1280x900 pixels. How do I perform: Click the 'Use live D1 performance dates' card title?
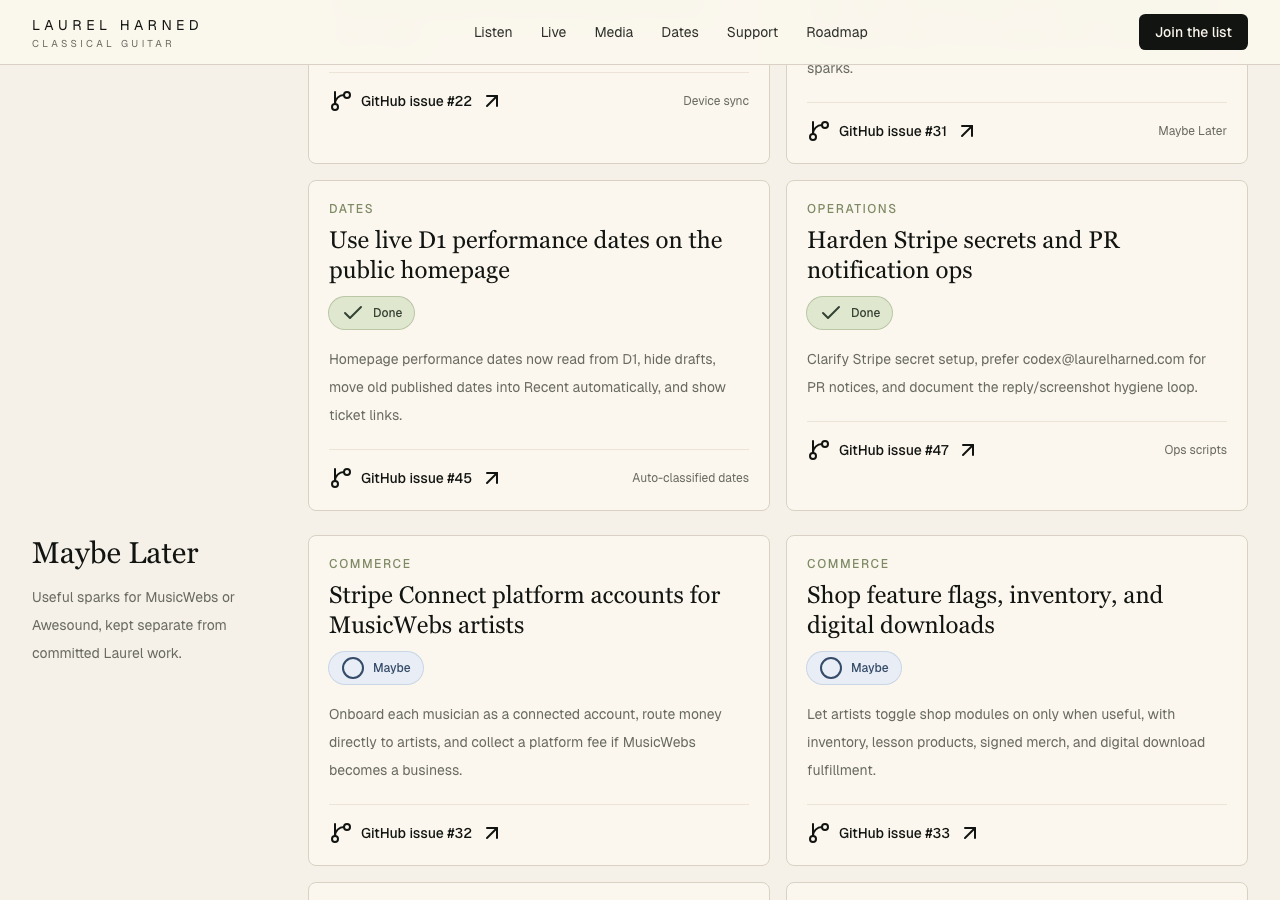(x=526, y=255)
